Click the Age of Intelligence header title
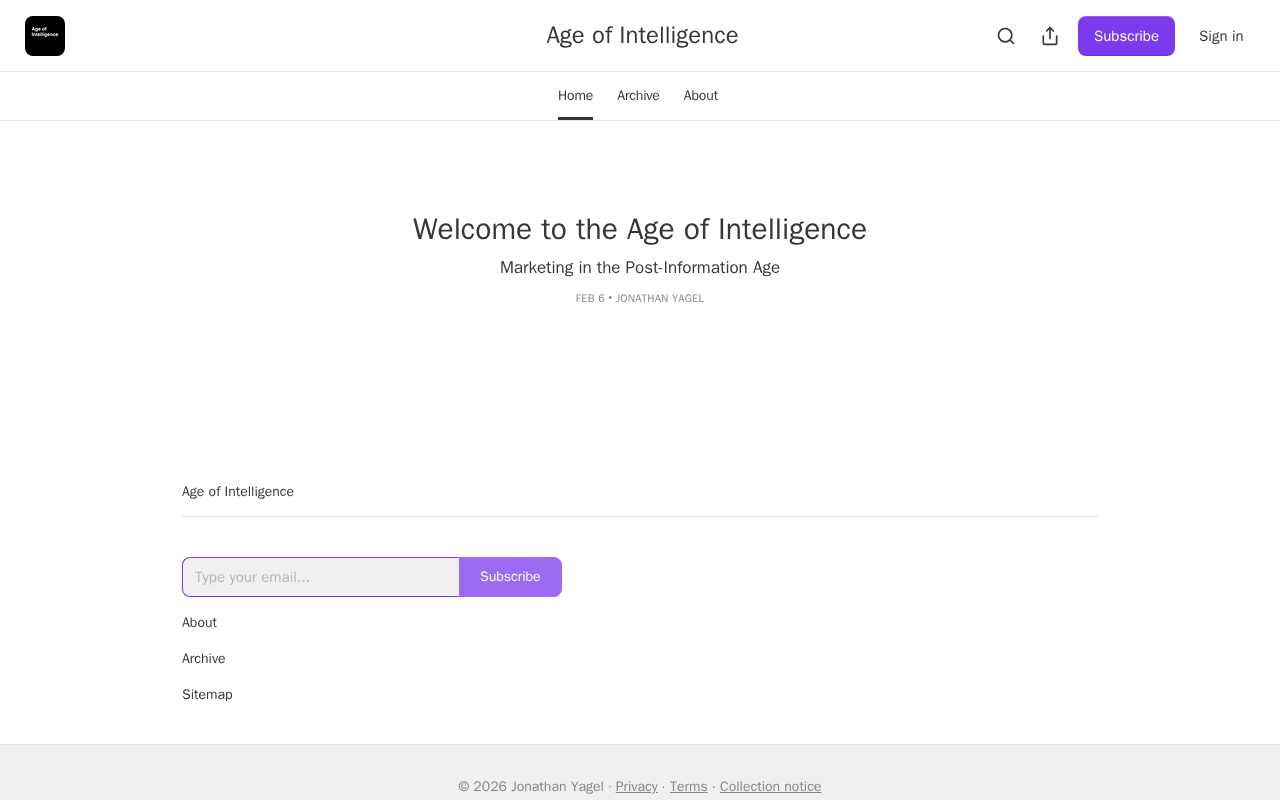 coord(642,36)
